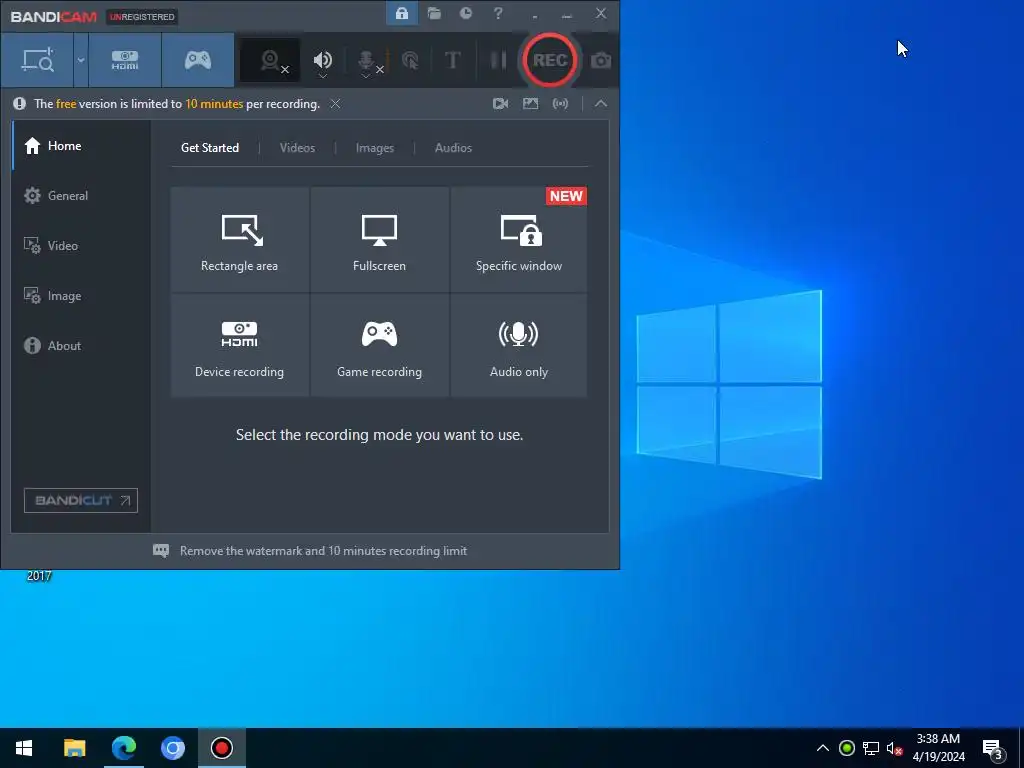Open Home in the sidebar
This screenshot has height=768, width=1024.
pos(82,146)
